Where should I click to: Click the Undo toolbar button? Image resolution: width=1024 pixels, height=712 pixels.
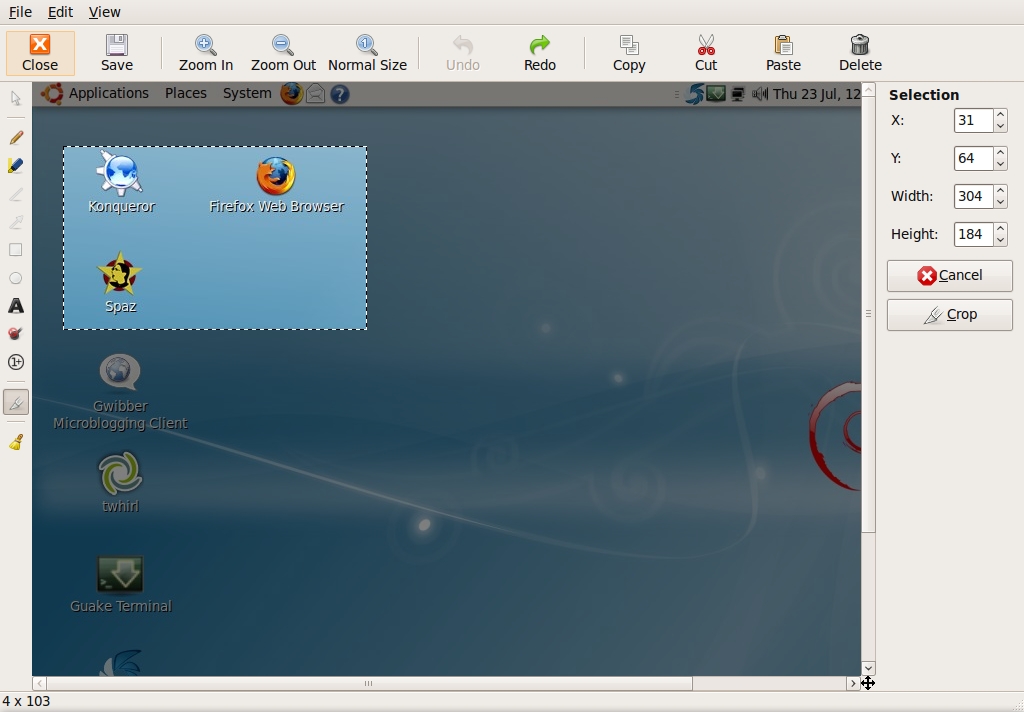point(462,53)
